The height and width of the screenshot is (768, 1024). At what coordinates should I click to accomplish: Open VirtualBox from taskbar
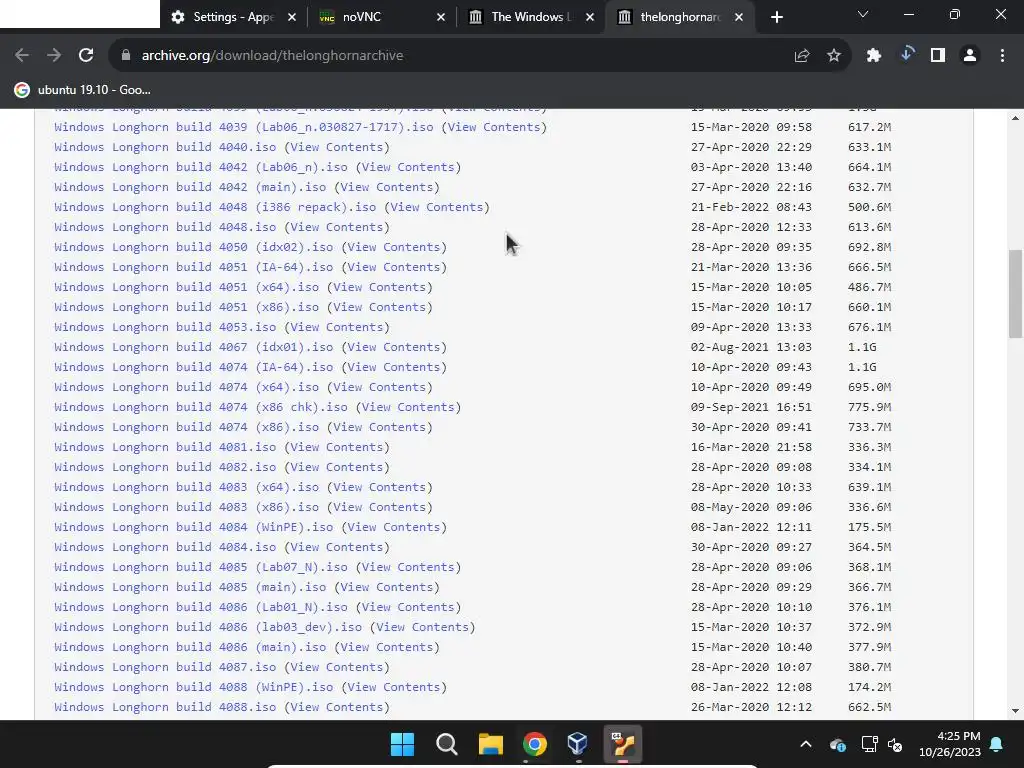[577, 744]
